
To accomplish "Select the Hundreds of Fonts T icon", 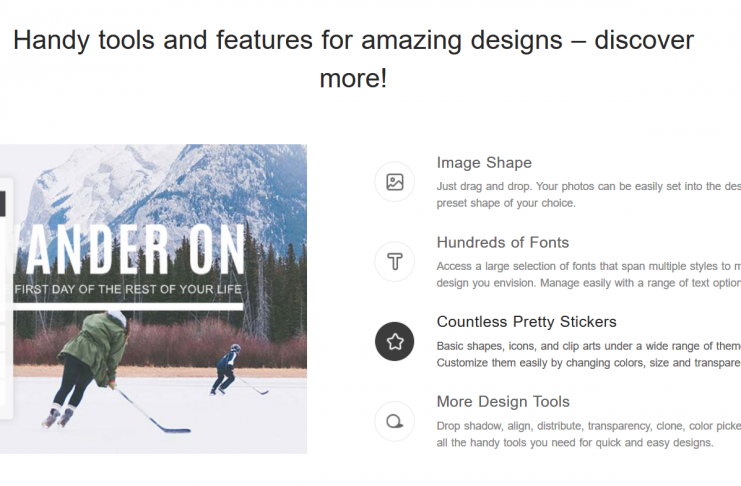I will (394, 262).
